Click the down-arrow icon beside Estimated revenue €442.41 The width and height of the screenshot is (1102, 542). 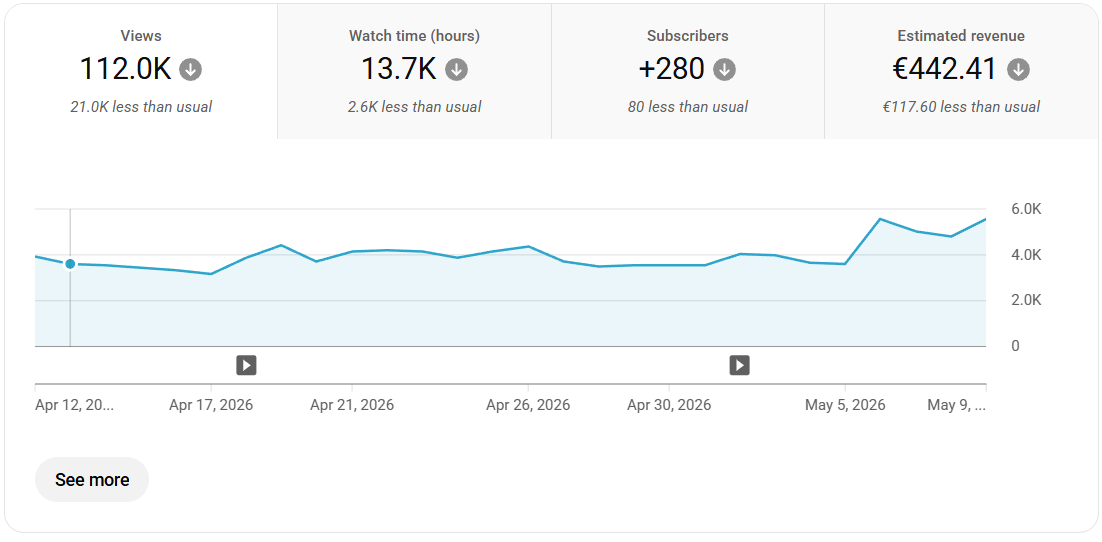click(x=1018, y=70)
